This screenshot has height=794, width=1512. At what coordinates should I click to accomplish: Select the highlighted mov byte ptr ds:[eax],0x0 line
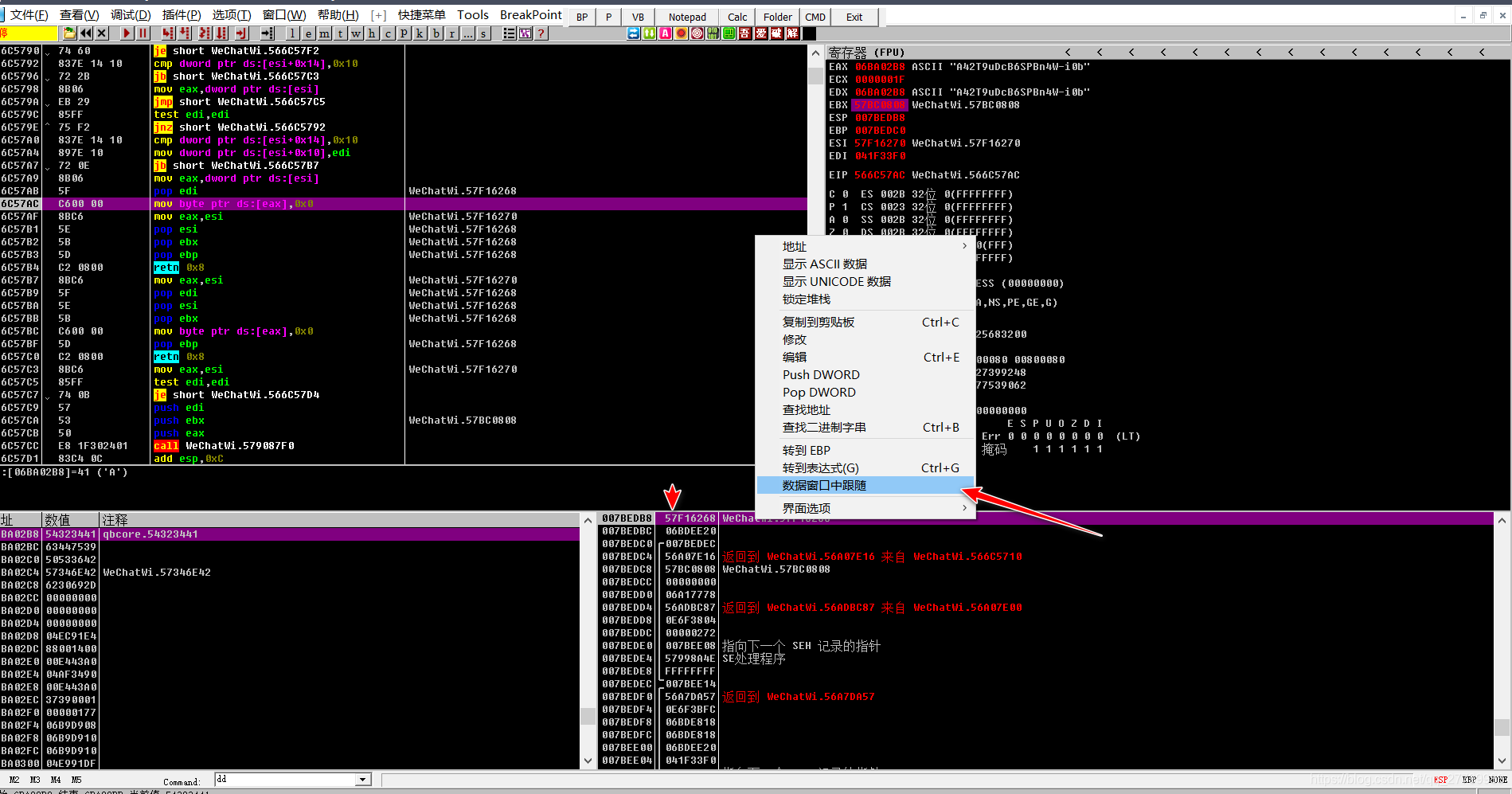click(x=403, y=204)
